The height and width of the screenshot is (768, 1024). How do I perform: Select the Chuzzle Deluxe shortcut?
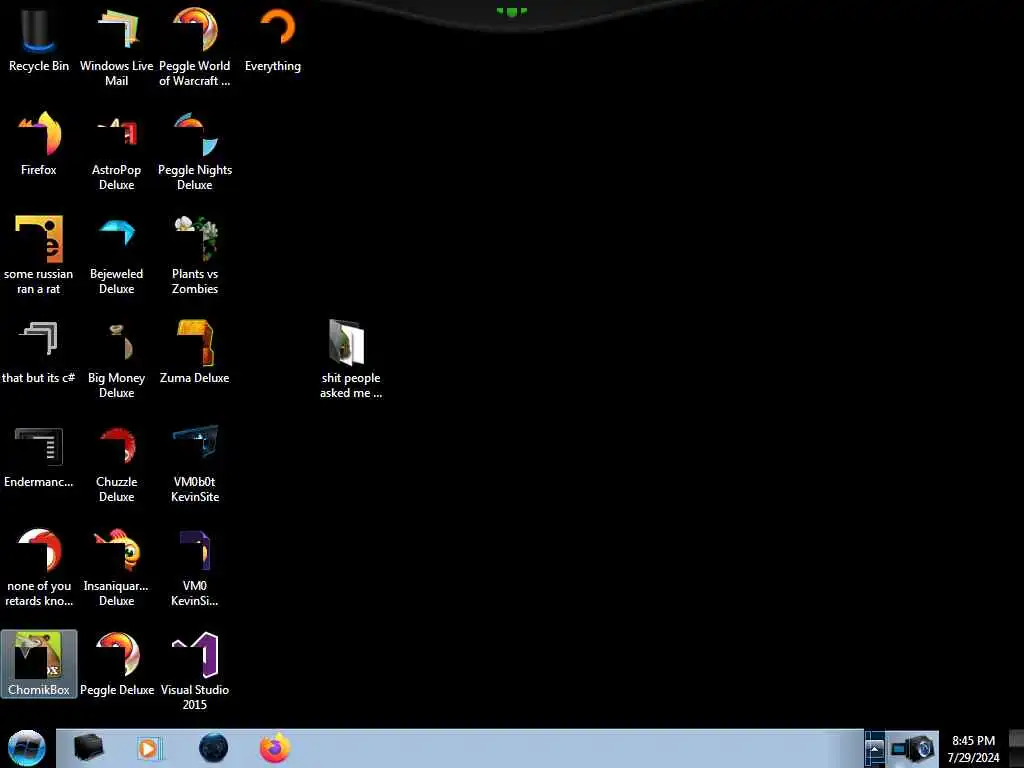116,464
